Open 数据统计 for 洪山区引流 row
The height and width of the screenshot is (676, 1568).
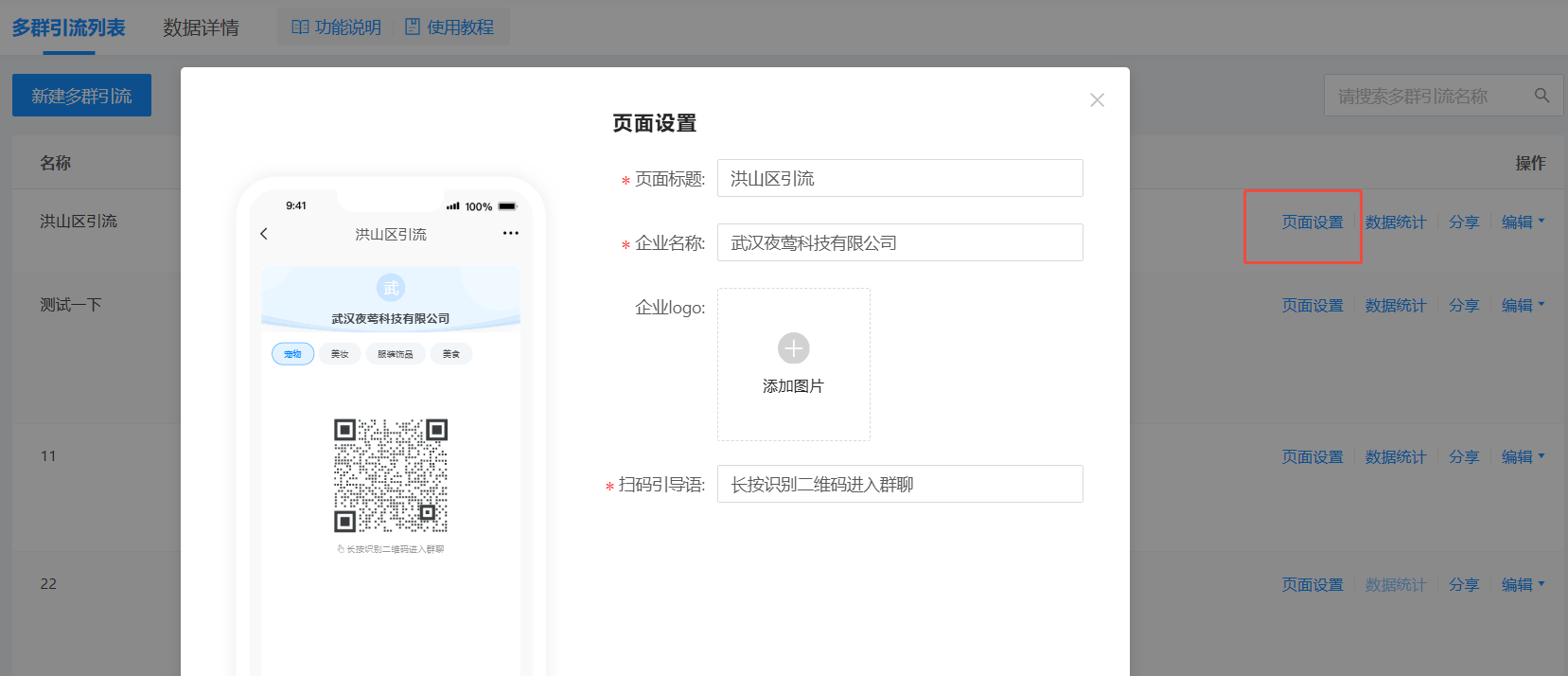(x=1396, y=222)
